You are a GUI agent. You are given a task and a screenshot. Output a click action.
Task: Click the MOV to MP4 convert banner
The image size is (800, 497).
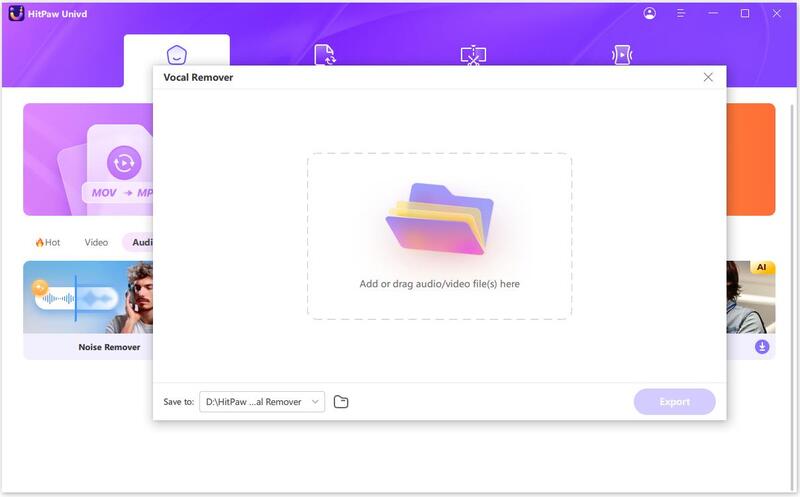[x=88, y=159]
